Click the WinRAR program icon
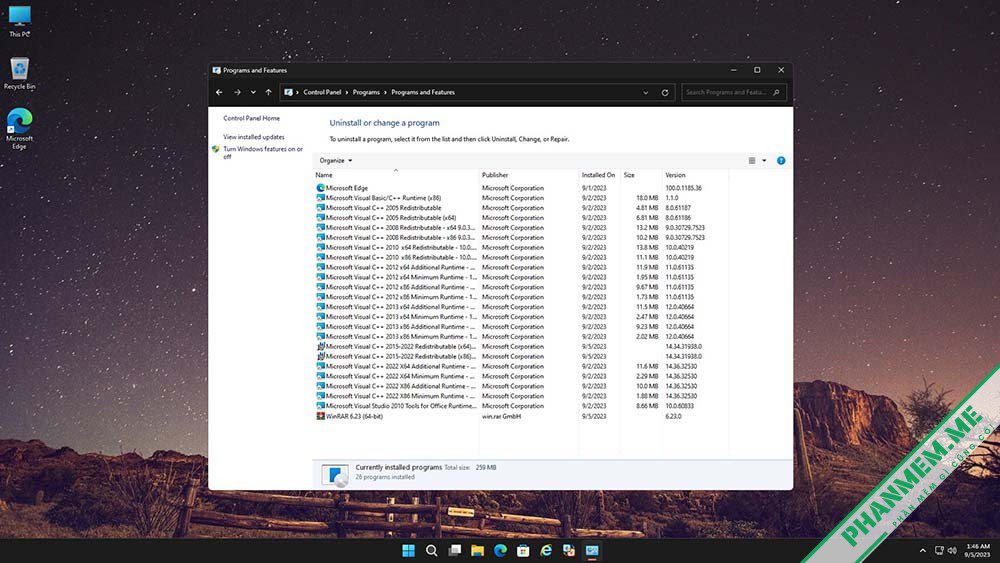The width and height of the screenshot is (1000, 563). click(320, 416)
